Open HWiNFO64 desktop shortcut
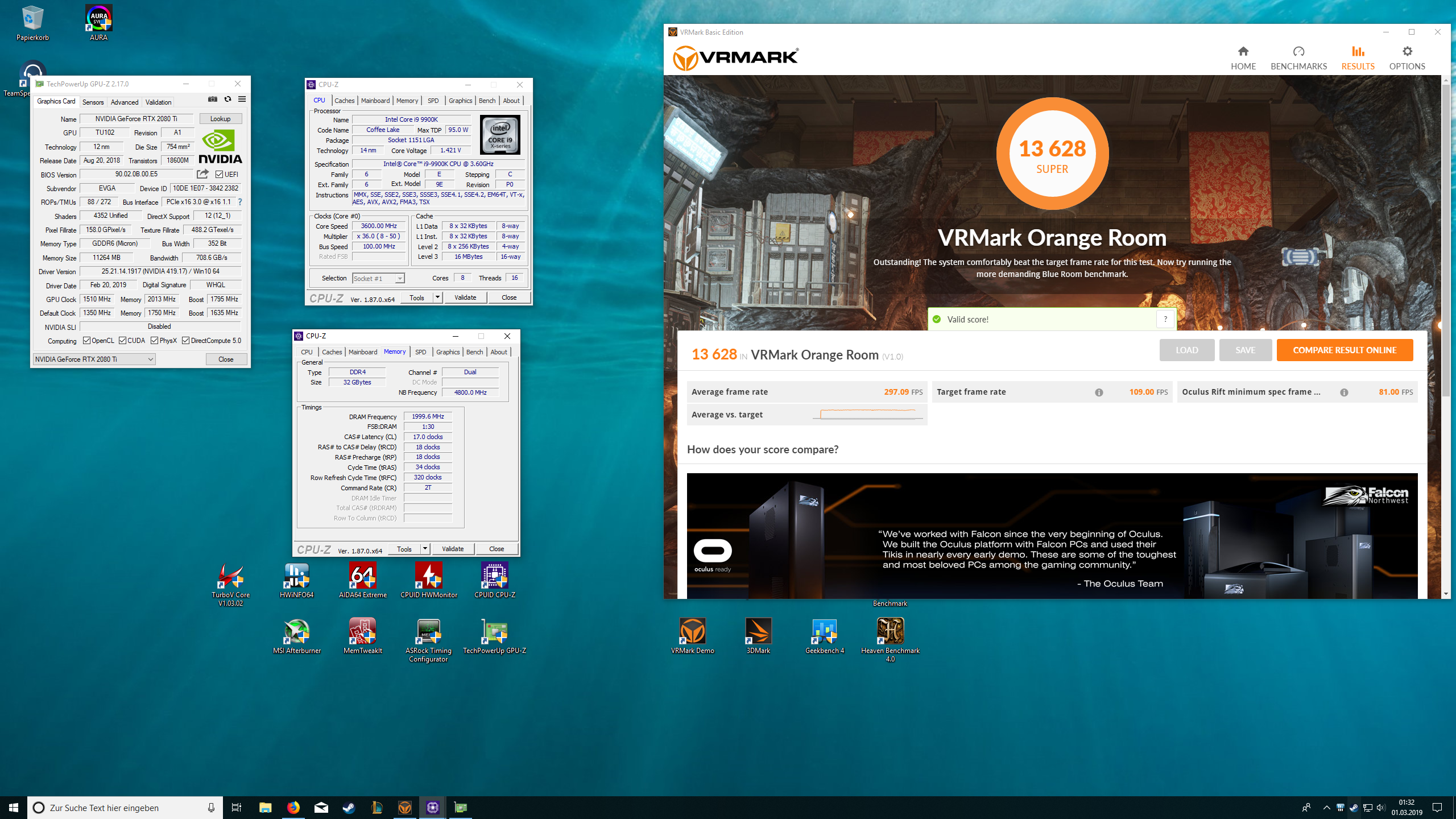The height and width of the screenshot is (819, 1456). click(296, 580)
